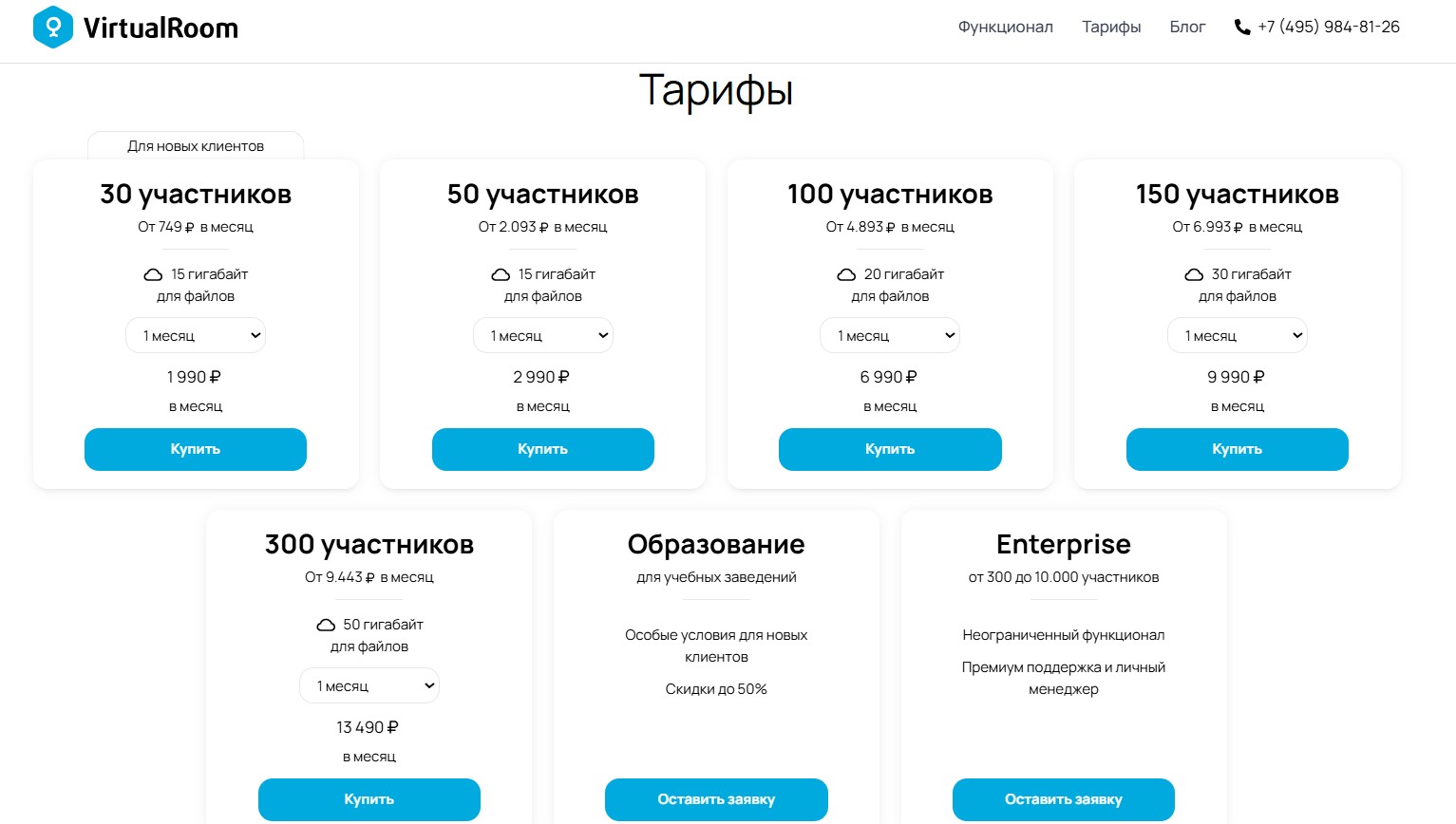Click cloud icon in 50 участников card
This screenshot has height=824, width=1456.
point(501,274)
